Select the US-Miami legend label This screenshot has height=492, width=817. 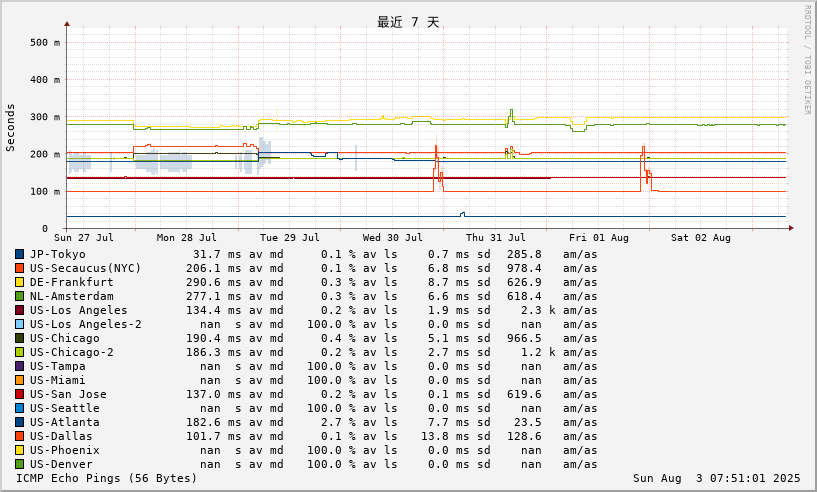tap(57, 380)
